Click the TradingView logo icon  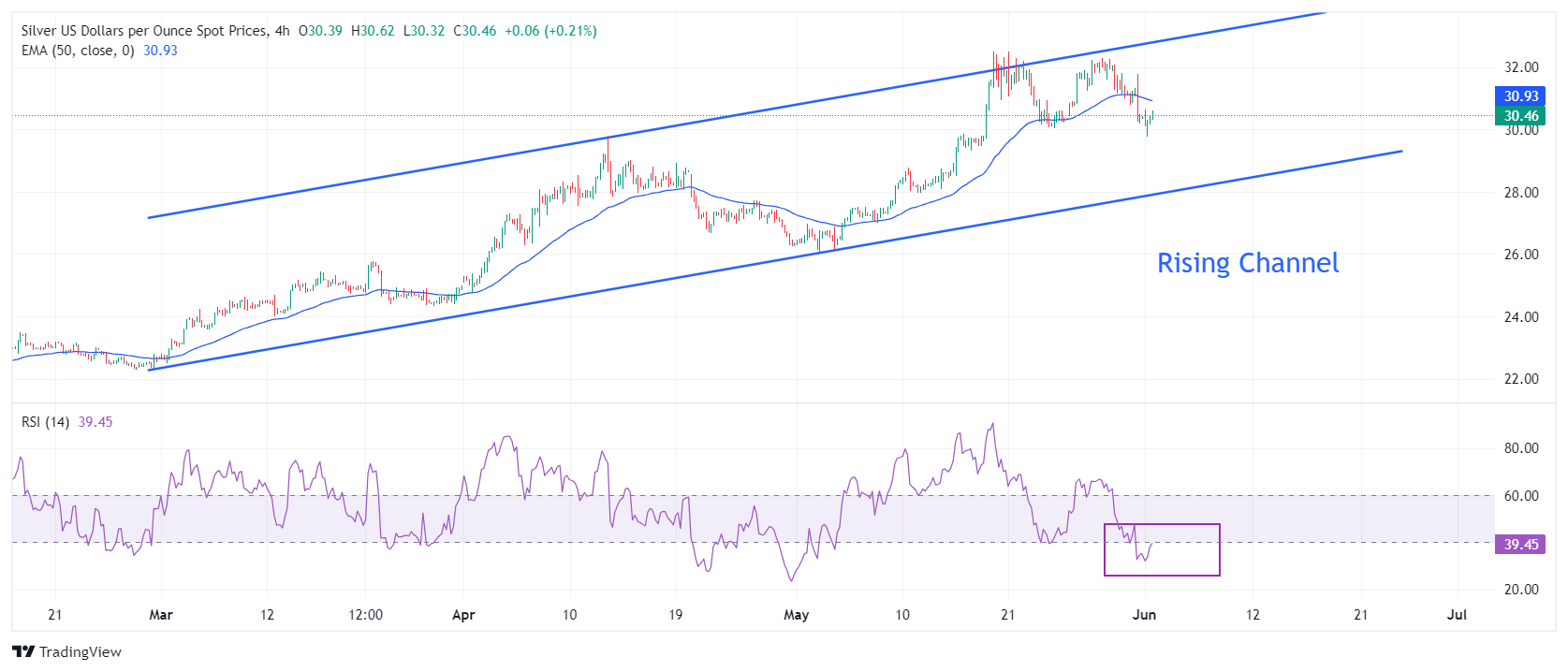(23, 651)
